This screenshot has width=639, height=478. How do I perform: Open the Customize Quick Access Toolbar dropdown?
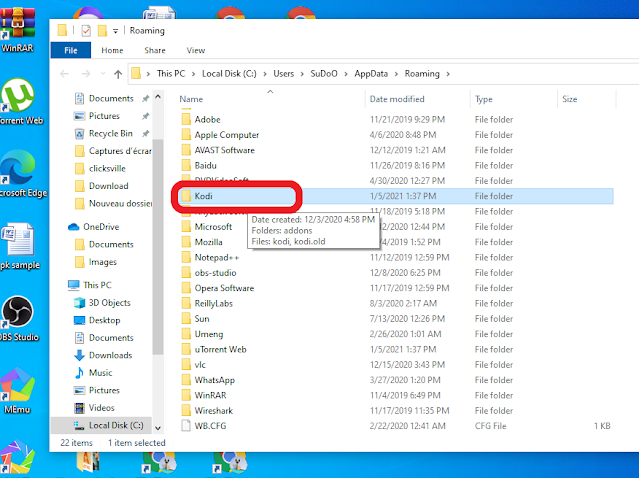tap(115, 31)
